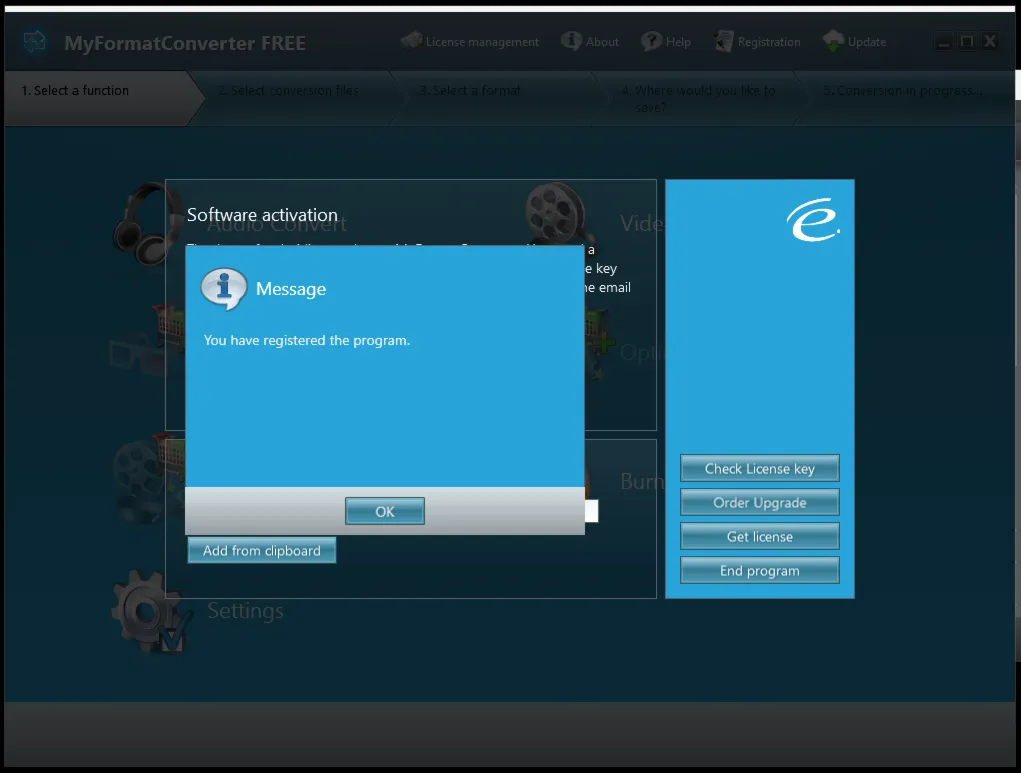Screen dimensions: 1021x773
Task: Click the MyFormatConverter FREE title text
Action: click(x=185, y=43)
